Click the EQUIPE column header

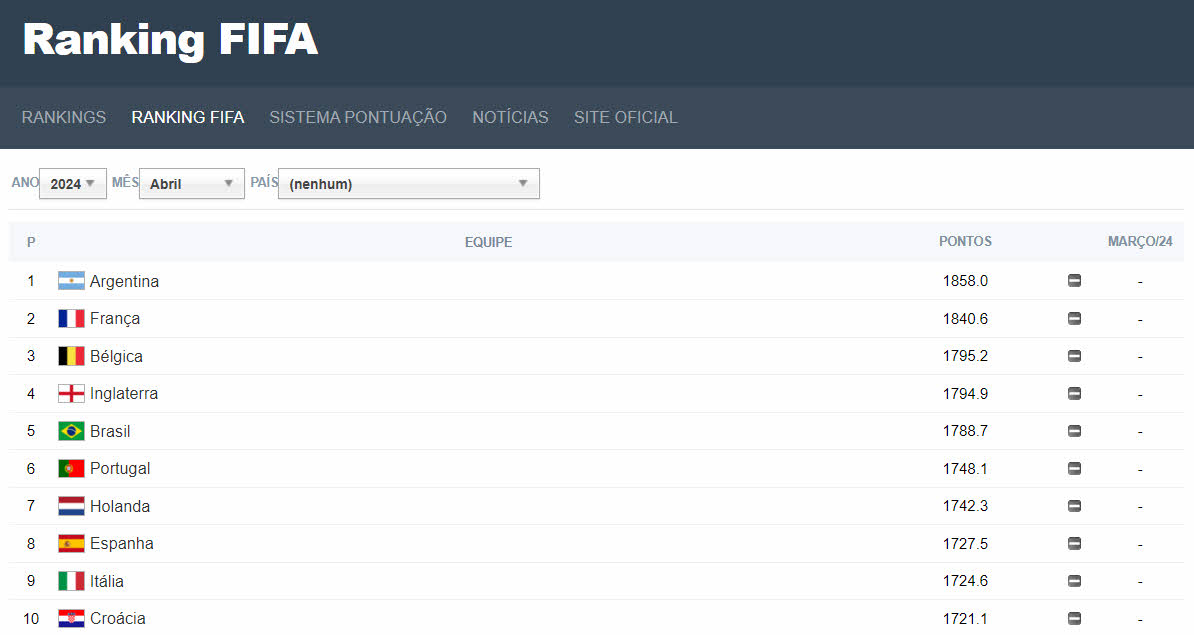(488, 242)
